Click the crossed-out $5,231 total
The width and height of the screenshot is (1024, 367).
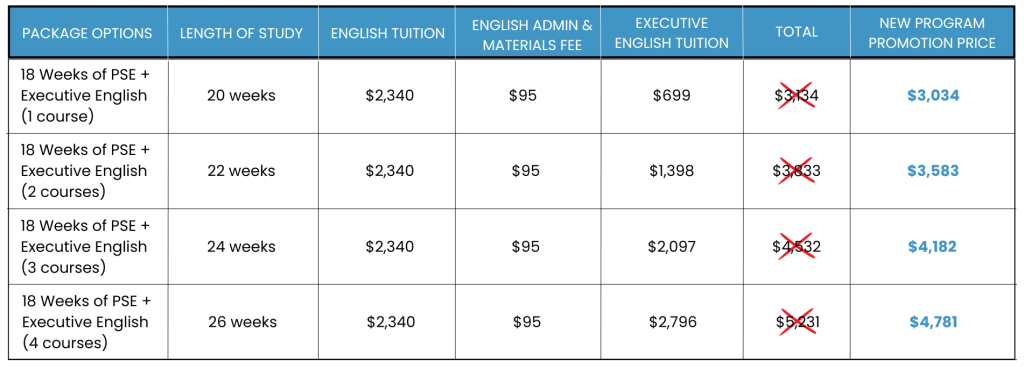tap(796, 322)
